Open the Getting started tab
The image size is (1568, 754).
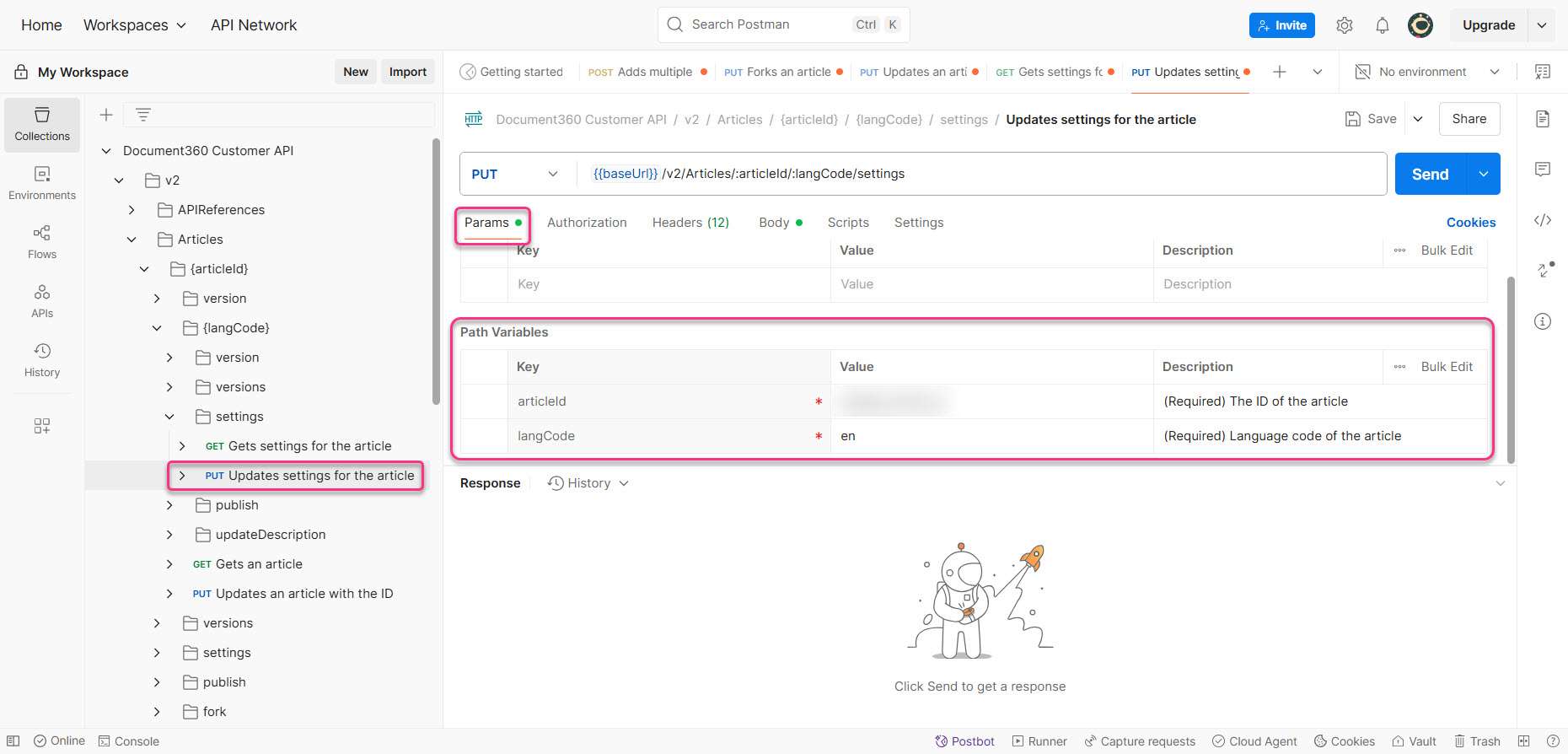512,72
